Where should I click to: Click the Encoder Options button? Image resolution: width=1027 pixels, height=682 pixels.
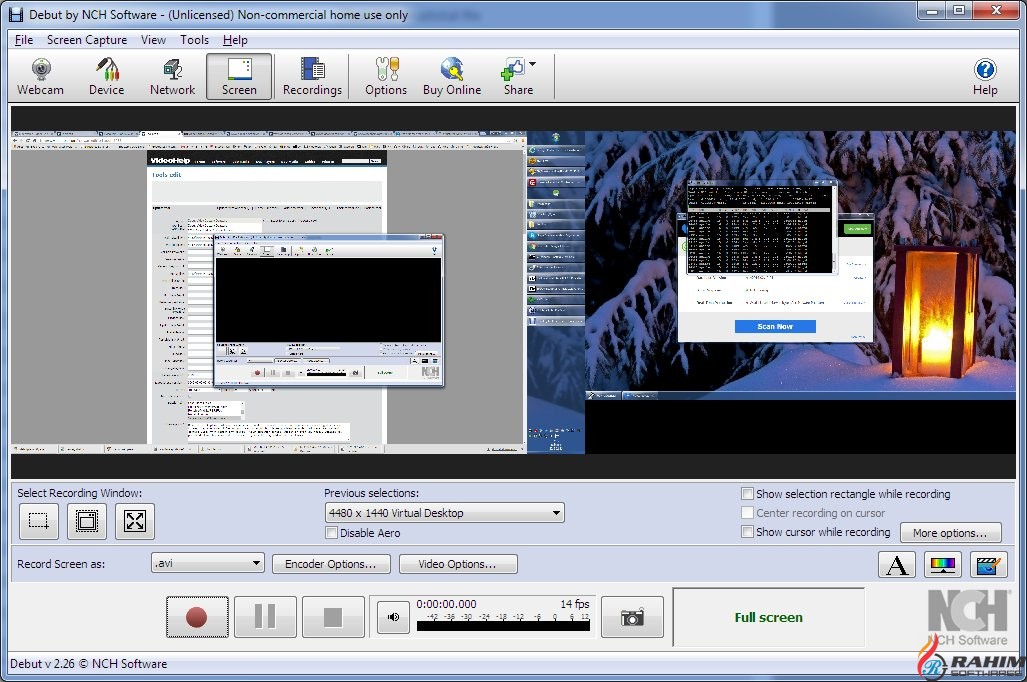click(330, 564)
